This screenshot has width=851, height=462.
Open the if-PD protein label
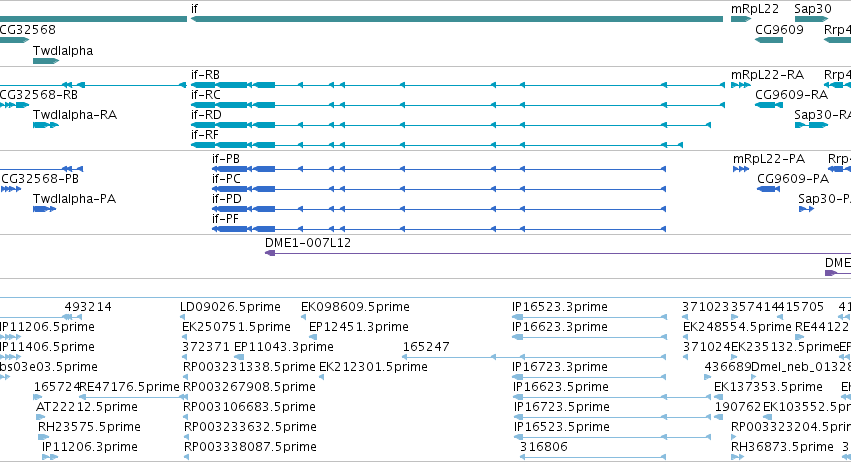click(x=227, y=199)
